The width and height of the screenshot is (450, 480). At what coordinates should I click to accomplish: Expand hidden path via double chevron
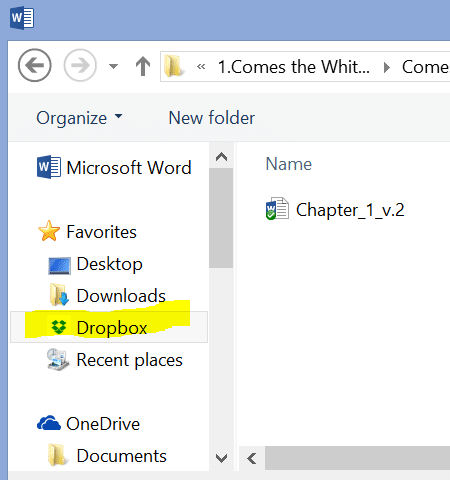click(x=201, y=67)
